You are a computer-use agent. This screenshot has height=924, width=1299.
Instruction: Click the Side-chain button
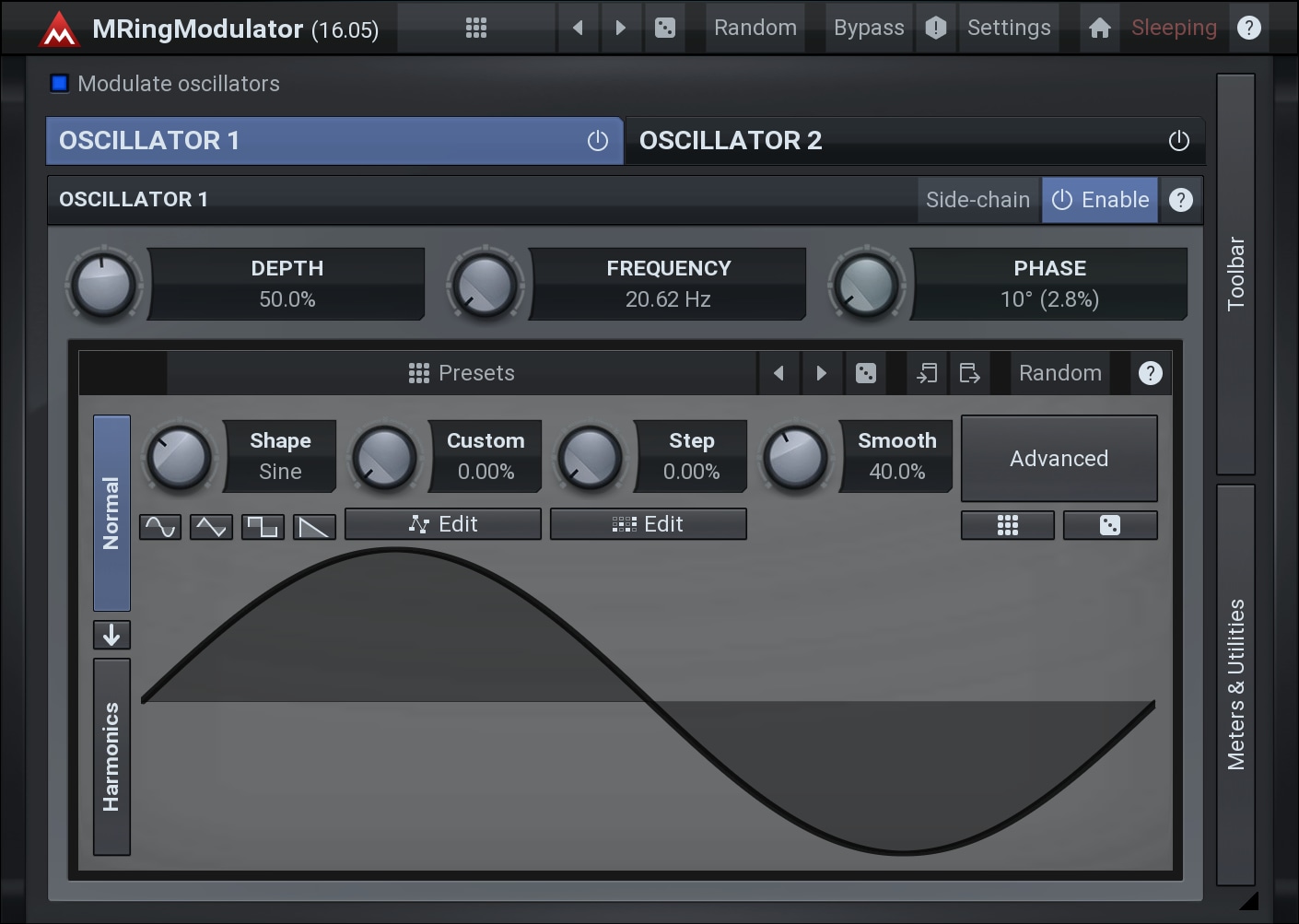point(977,200)
